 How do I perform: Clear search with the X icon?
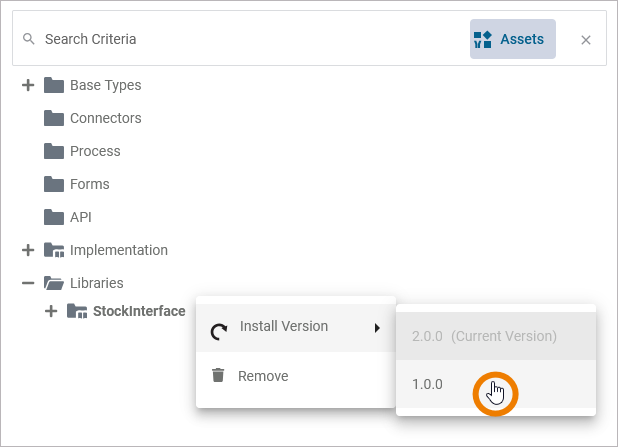586,40
